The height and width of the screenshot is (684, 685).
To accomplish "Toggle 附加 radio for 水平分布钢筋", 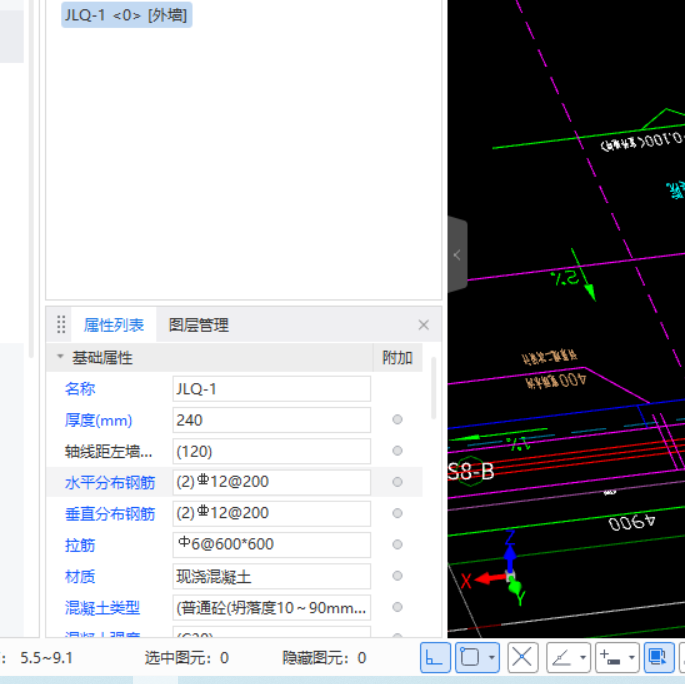I will (x=397, y=482).
